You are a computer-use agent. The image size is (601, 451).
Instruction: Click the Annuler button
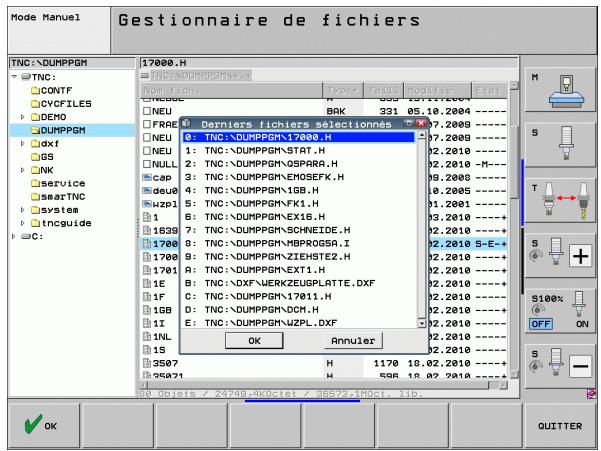pyautogui.click(x=353, y=341)
